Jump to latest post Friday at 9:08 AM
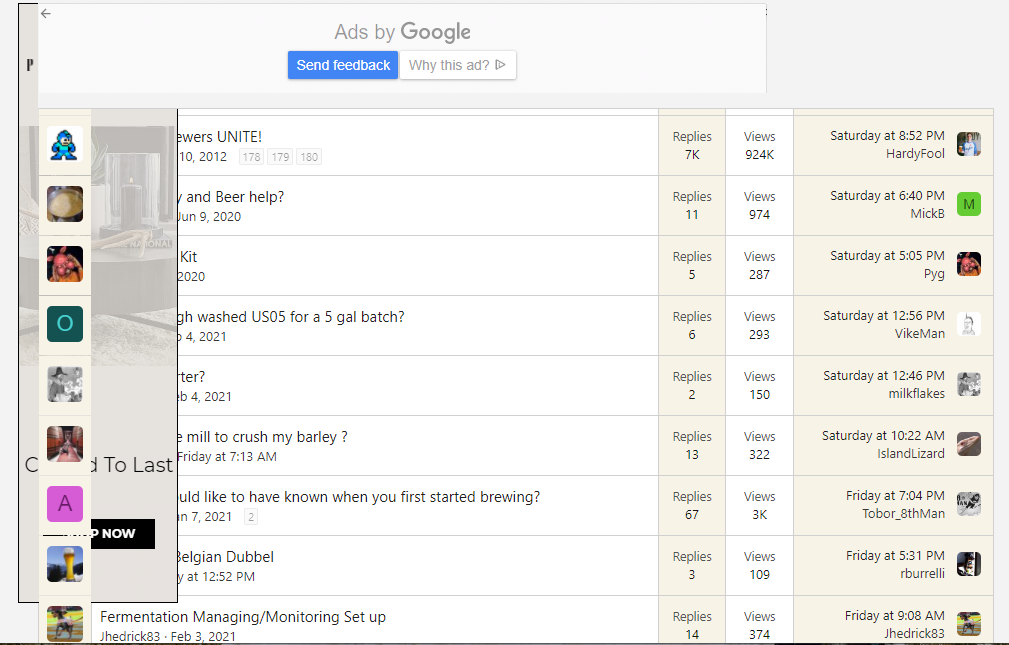This screenshot has width=1009, height=645. click(894, 615)
